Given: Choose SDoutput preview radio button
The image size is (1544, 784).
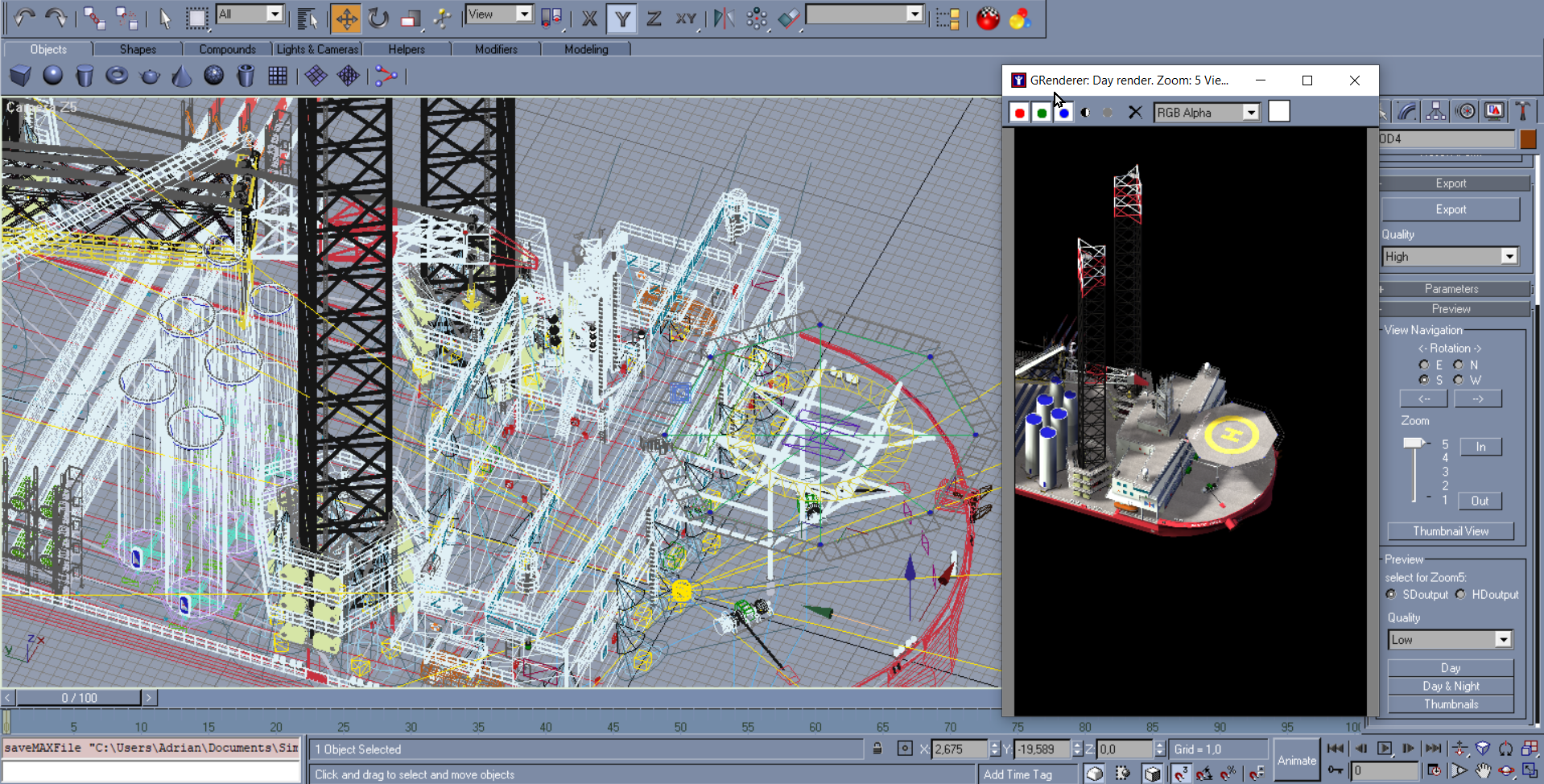Looking at the screenshot, I should (x=1391, y=594).
